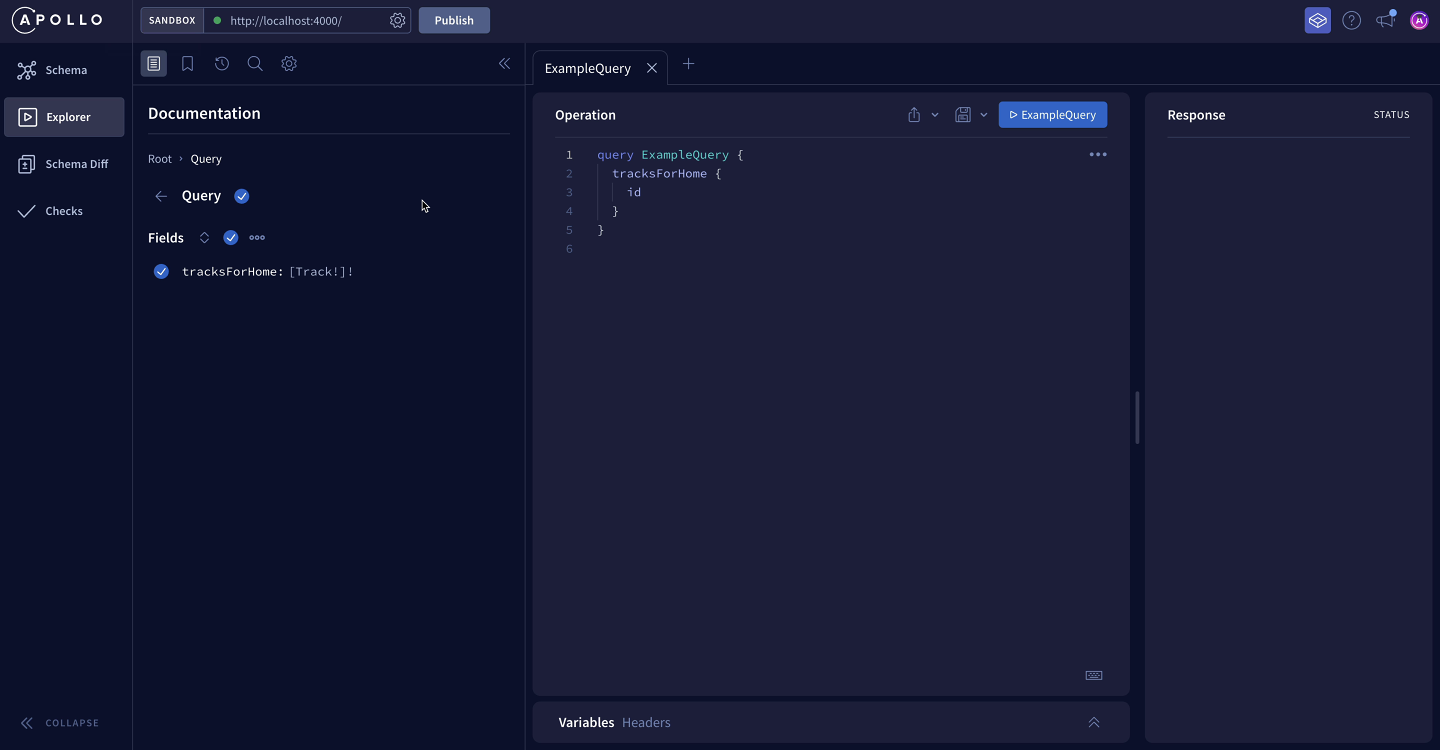
Task: Click the localhost endpoint URL field
Action: coord(300,20)
